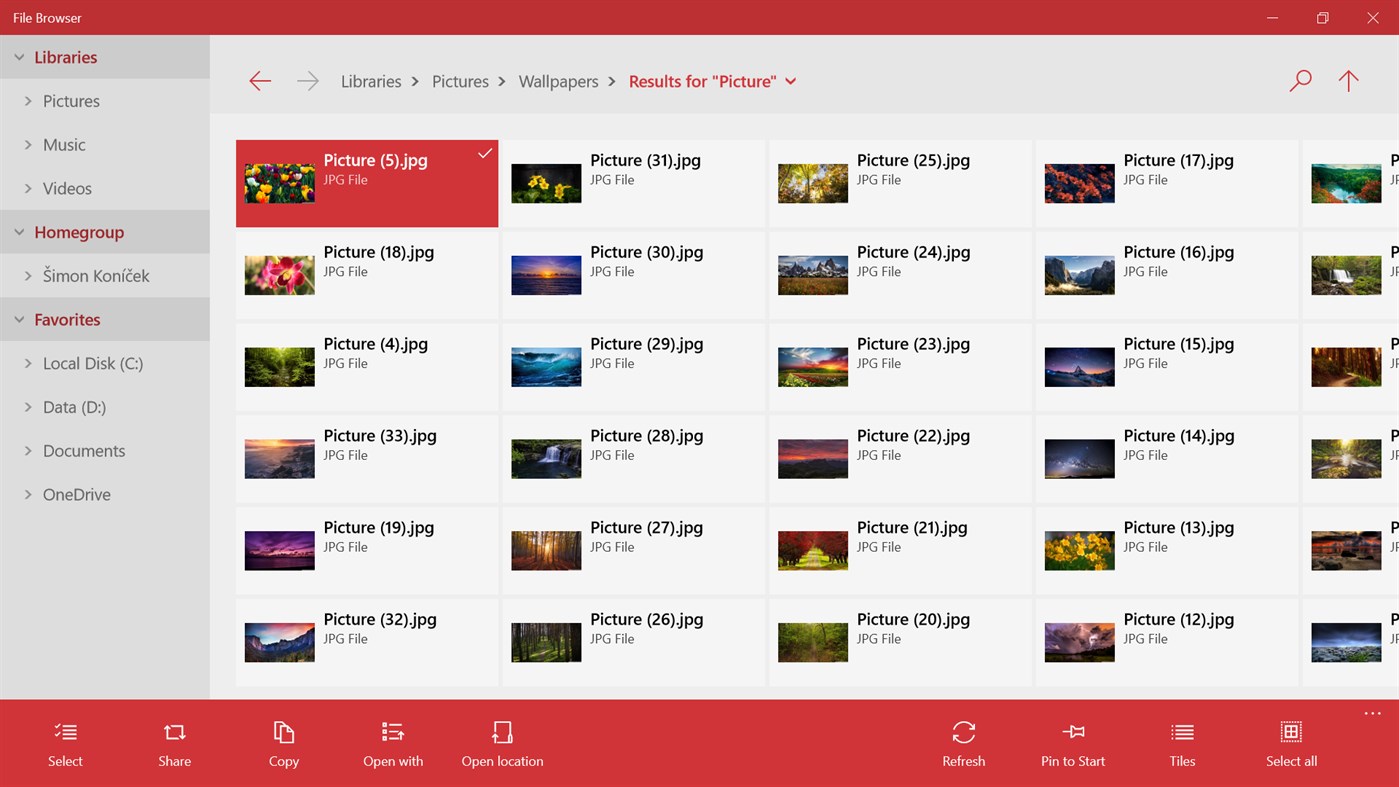Open the Results for "Picture" dropdown

click(790, 81)
